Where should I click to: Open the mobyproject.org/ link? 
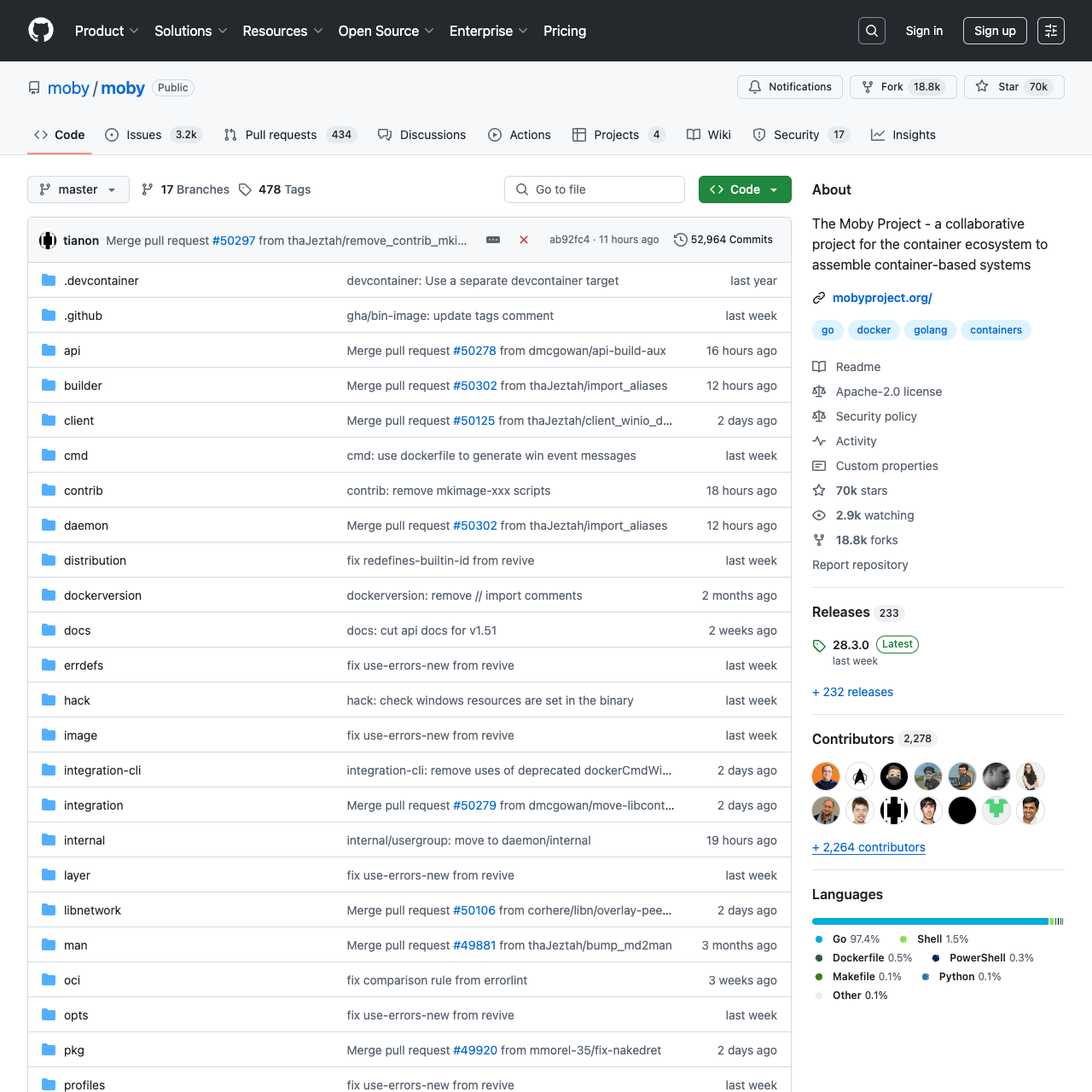(882, 298)
